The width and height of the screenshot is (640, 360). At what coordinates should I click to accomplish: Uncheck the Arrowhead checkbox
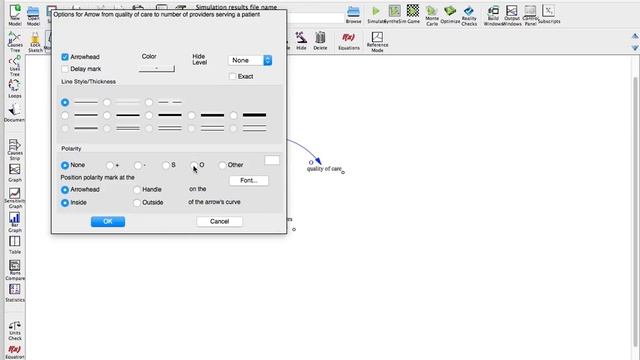pos(65,57)
